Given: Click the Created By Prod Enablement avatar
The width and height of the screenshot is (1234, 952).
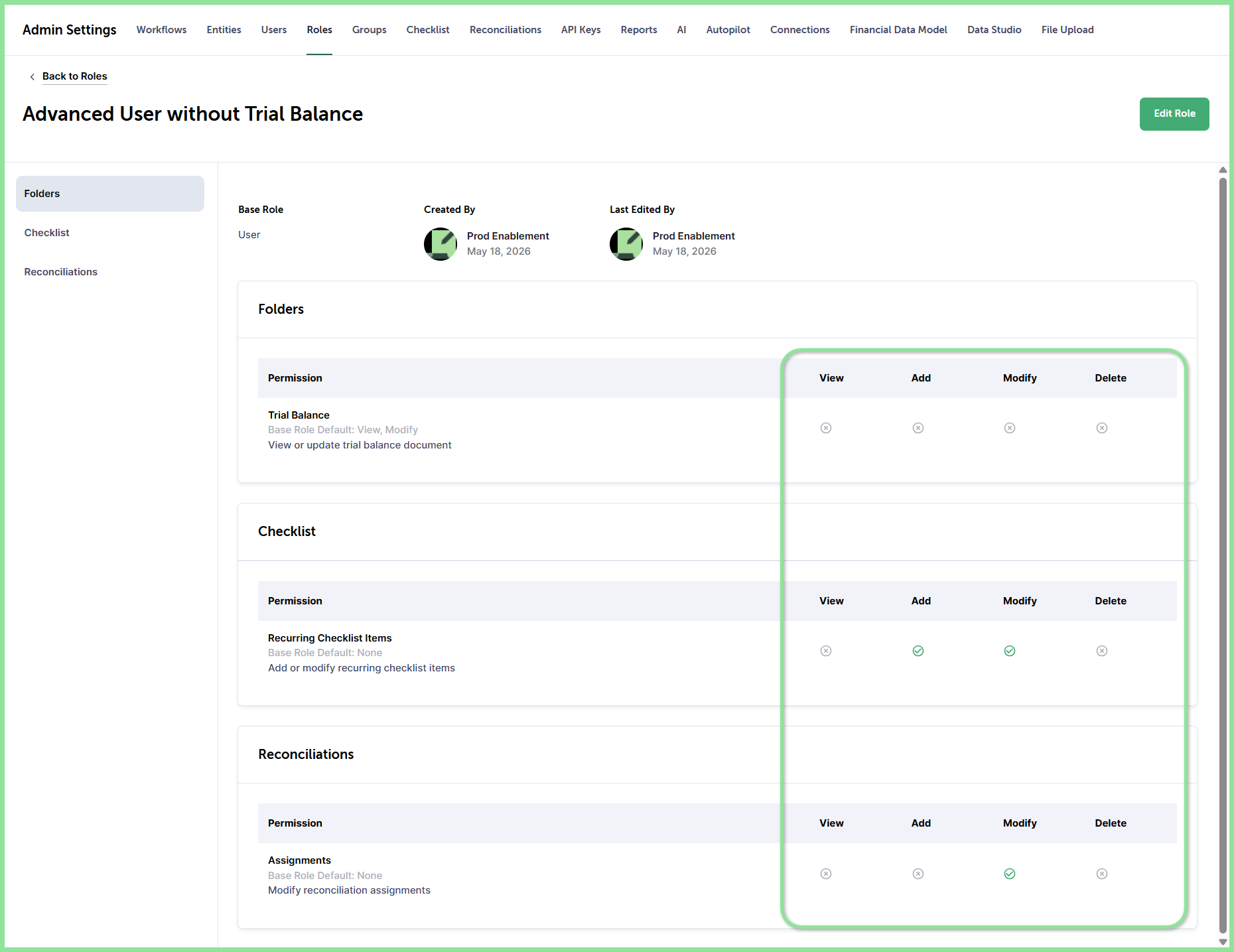Looking at the screenshot, I should [x=441, y=244].
